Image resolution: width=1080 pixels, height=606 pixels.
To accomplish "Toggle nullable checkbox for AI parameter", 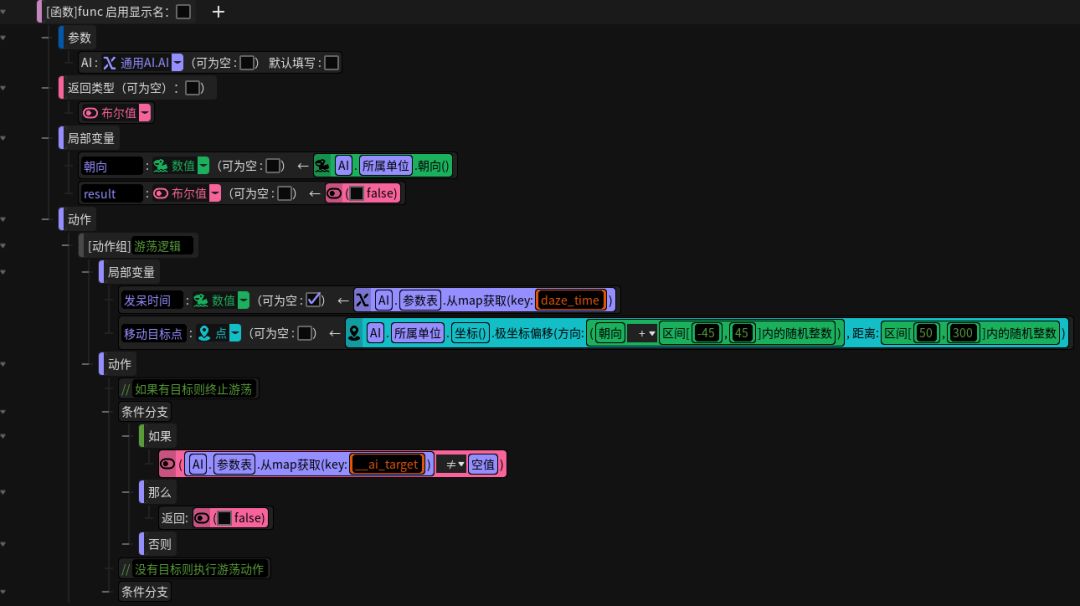I will point(247,63).
